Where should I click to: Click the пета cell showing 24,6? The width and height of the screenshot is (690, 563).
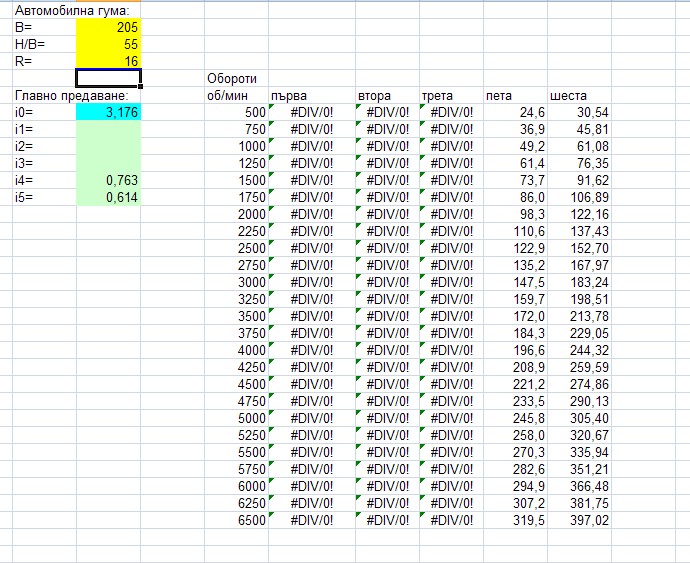click(513, 112)
